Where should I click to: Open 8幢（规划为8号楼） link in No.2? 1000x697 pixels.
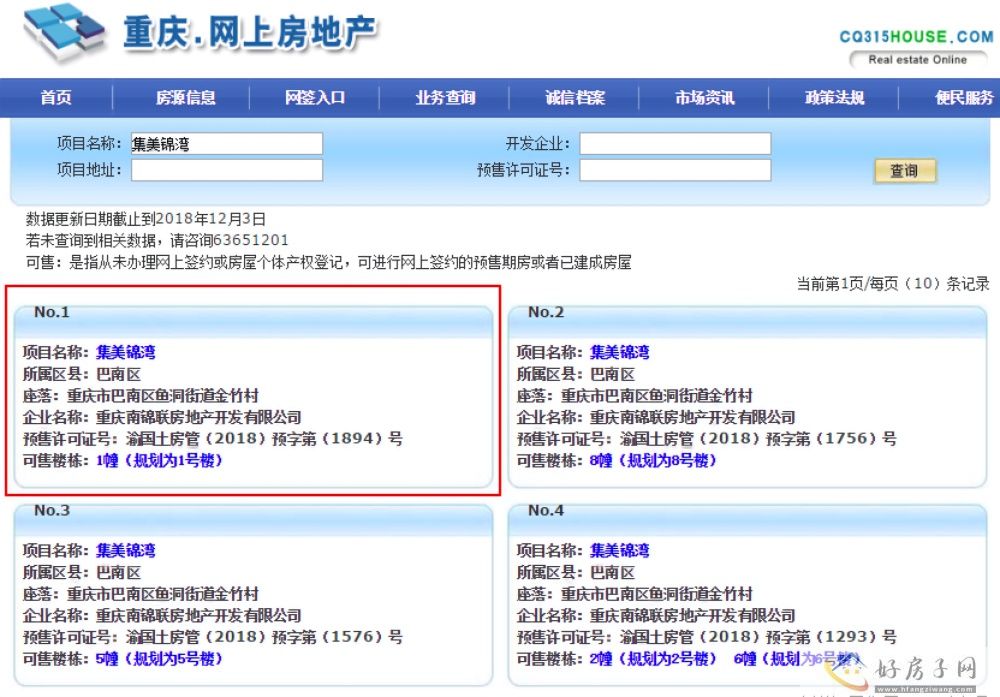point(653,461)
